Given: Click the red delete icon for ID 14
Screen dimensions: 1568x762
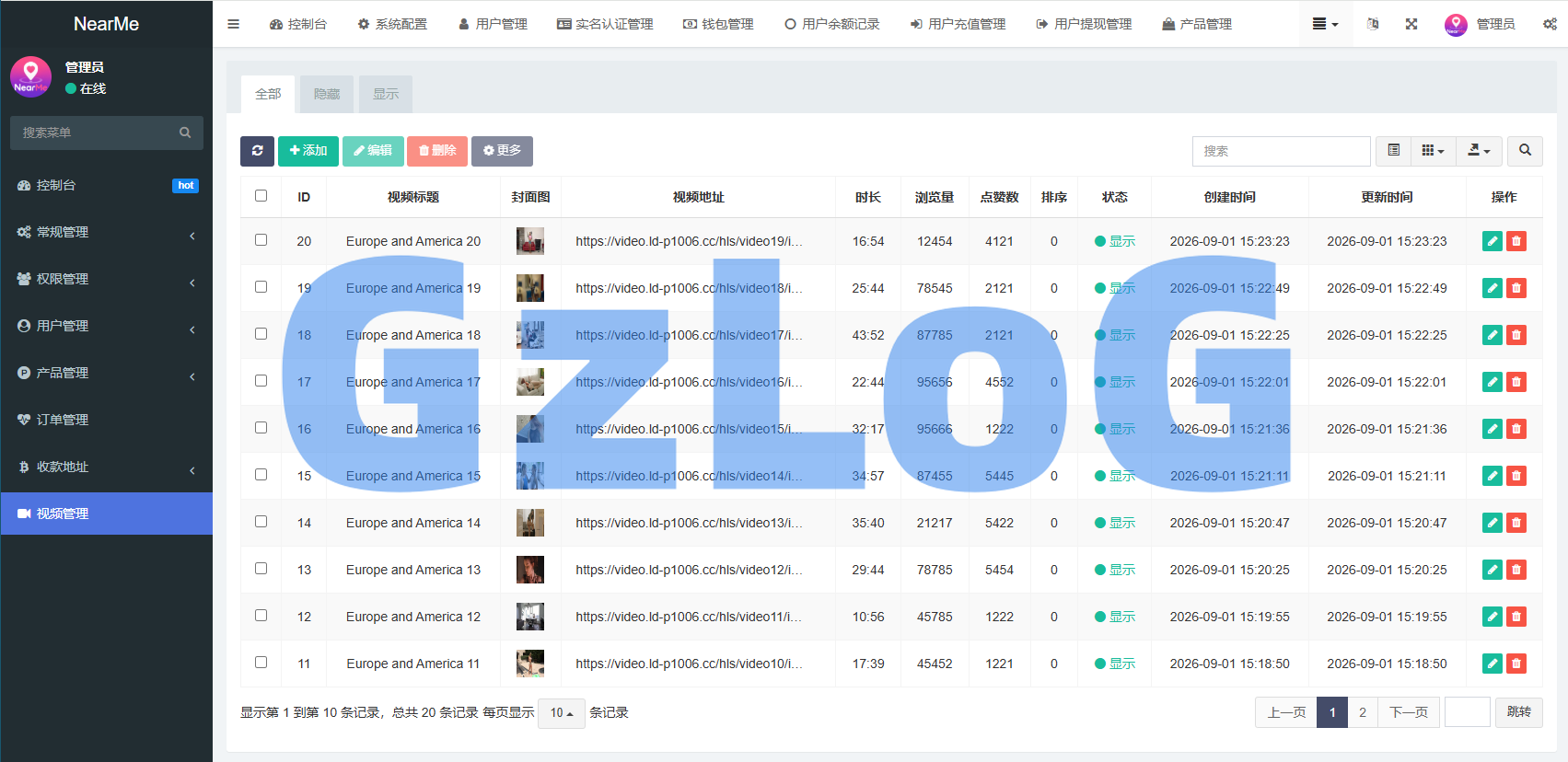Looking at the screenshot, I should (1516, 523).
